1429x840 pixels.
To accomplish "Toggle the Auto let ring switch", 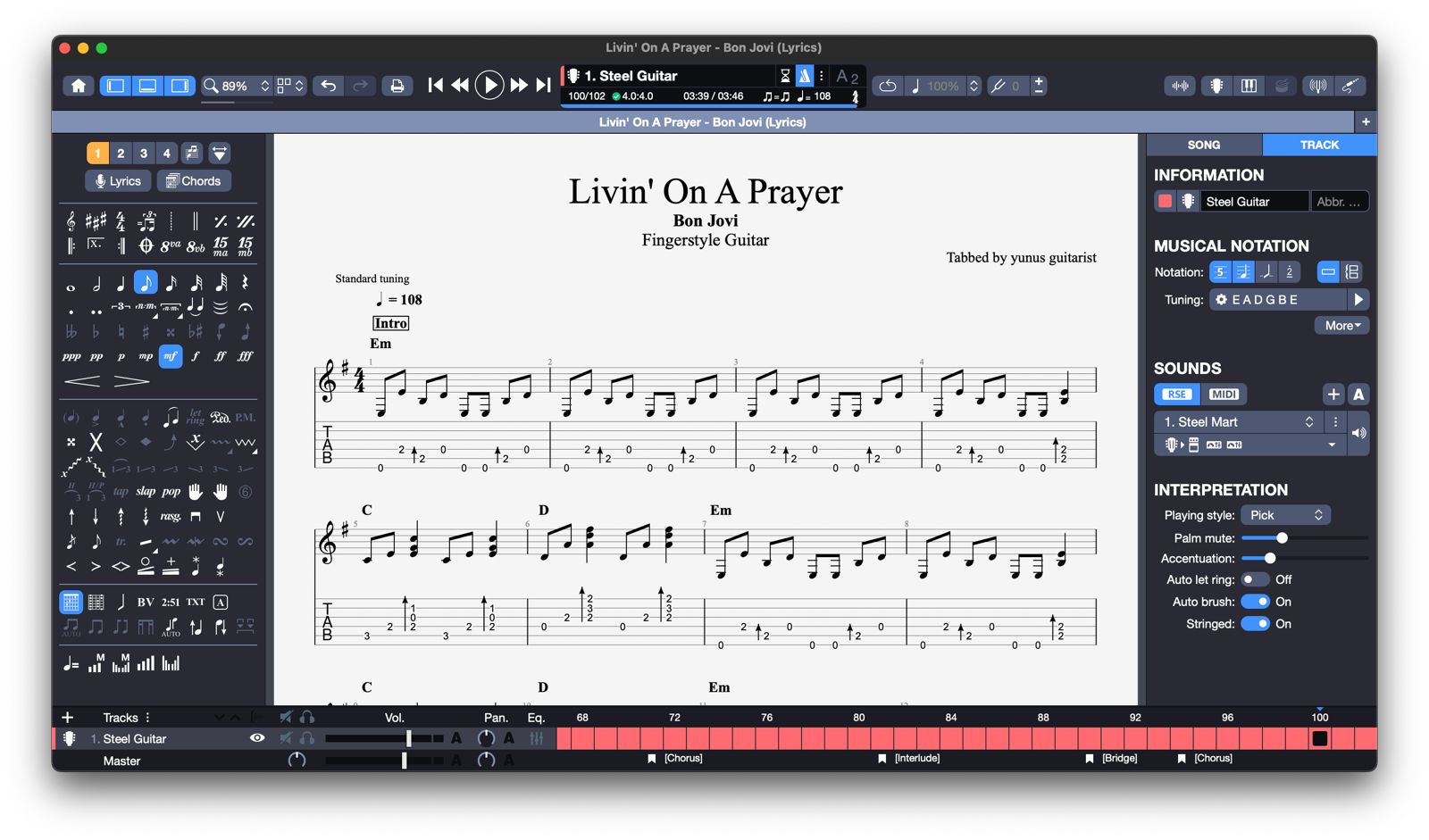I will click(x=1255, y=579).
